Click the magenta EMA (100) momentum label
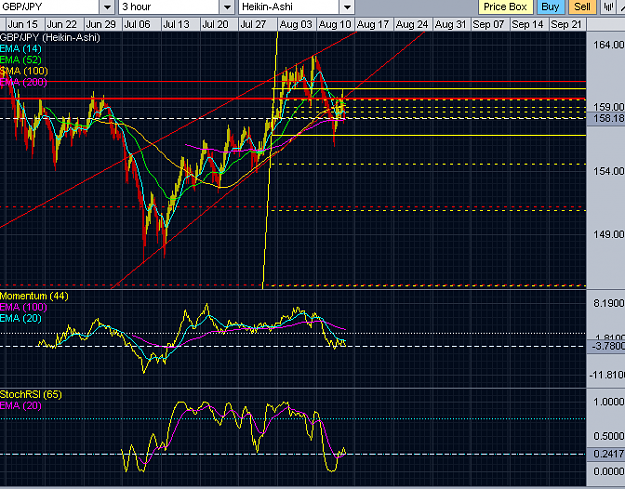This screenshot has height=489, width=625. tap(24, 307)
